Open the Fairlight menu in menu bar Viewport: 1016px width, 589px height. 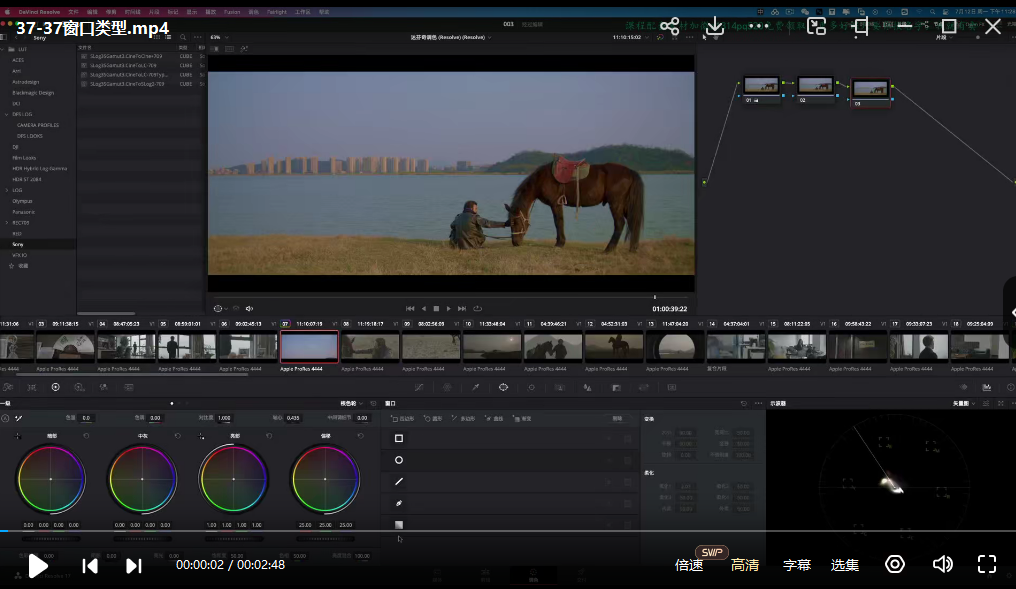tap(277, 12)
